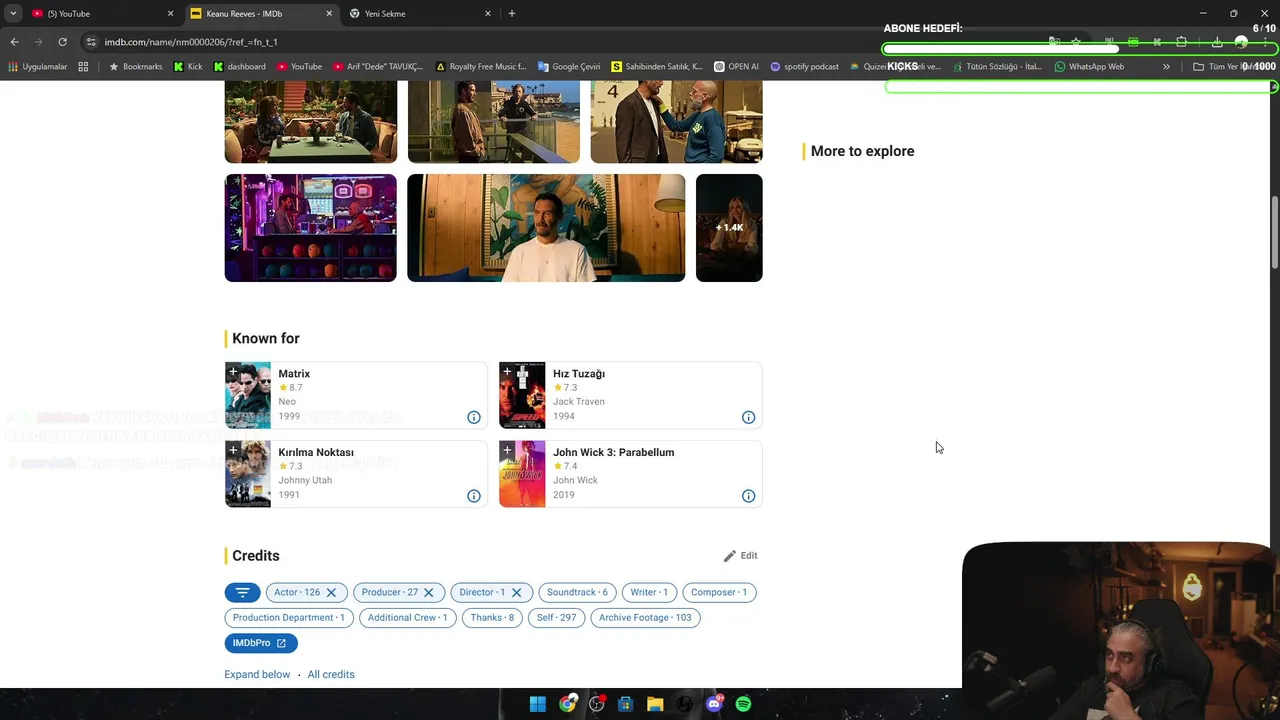Enable the Soundtrack · 6 filter chip
This screenshot has height=720, width=1280.
(x=577, y=593)
